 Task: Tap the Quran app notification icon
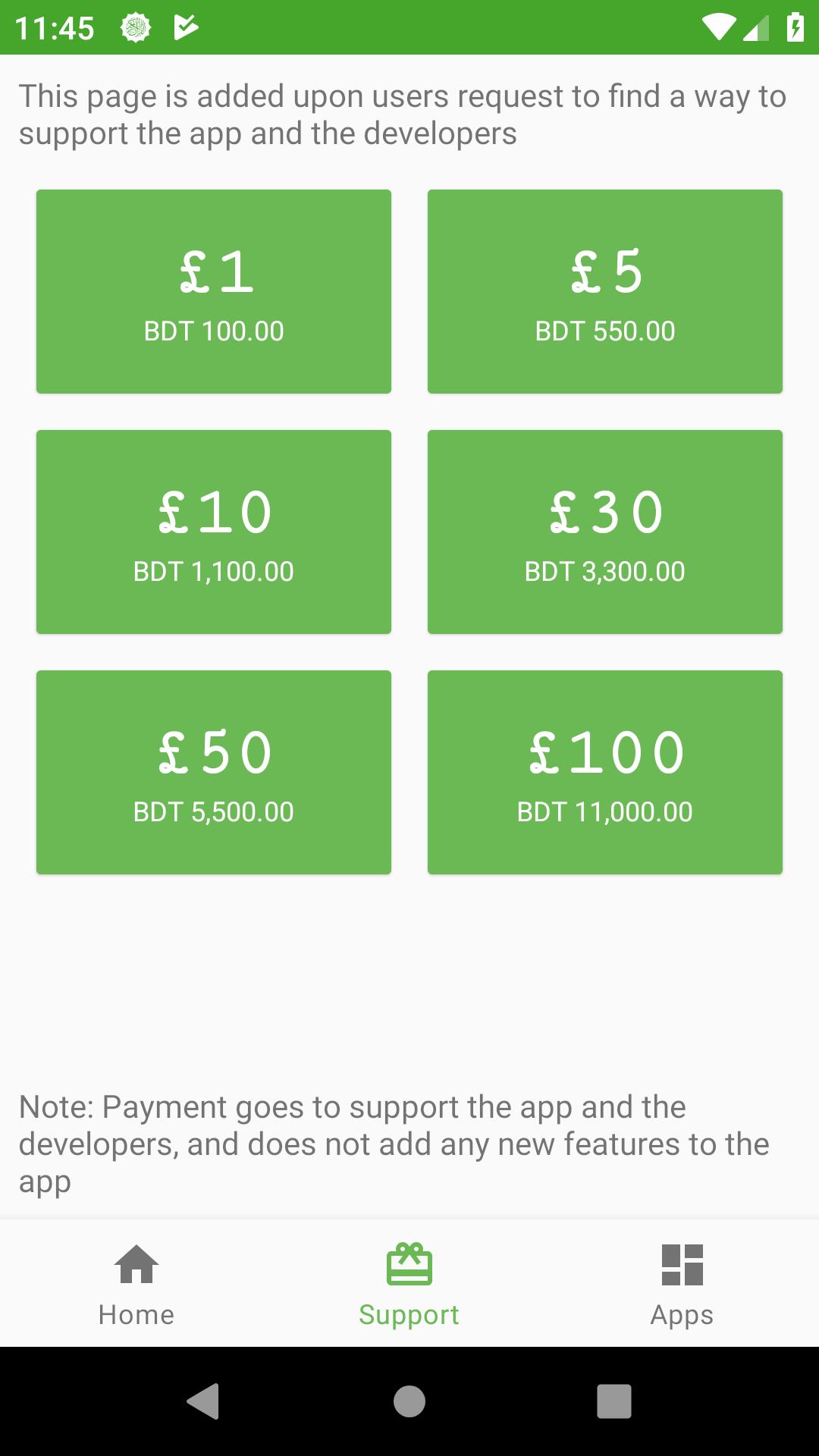[x=136, y=28]
